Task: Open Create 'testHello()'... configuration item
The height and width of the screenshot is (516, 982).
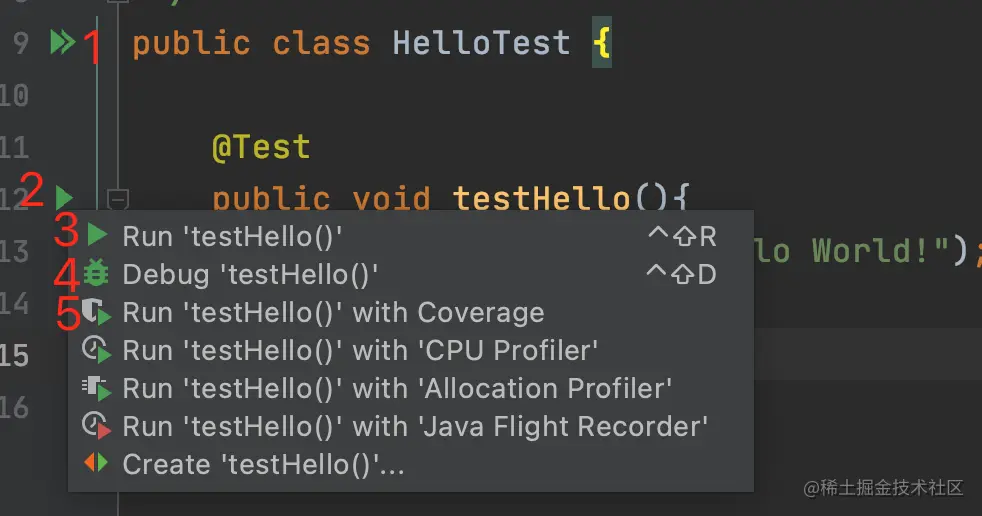Action: (411, 465)
